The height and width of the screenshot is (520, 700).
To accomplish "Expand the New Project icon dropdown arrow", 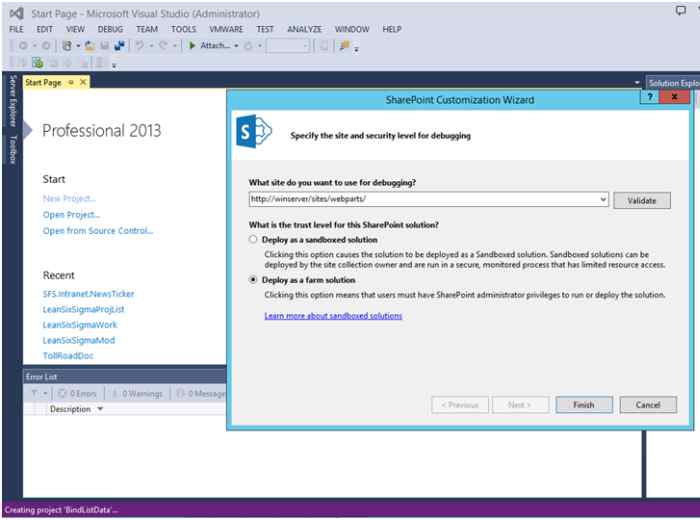I will 78,46.
